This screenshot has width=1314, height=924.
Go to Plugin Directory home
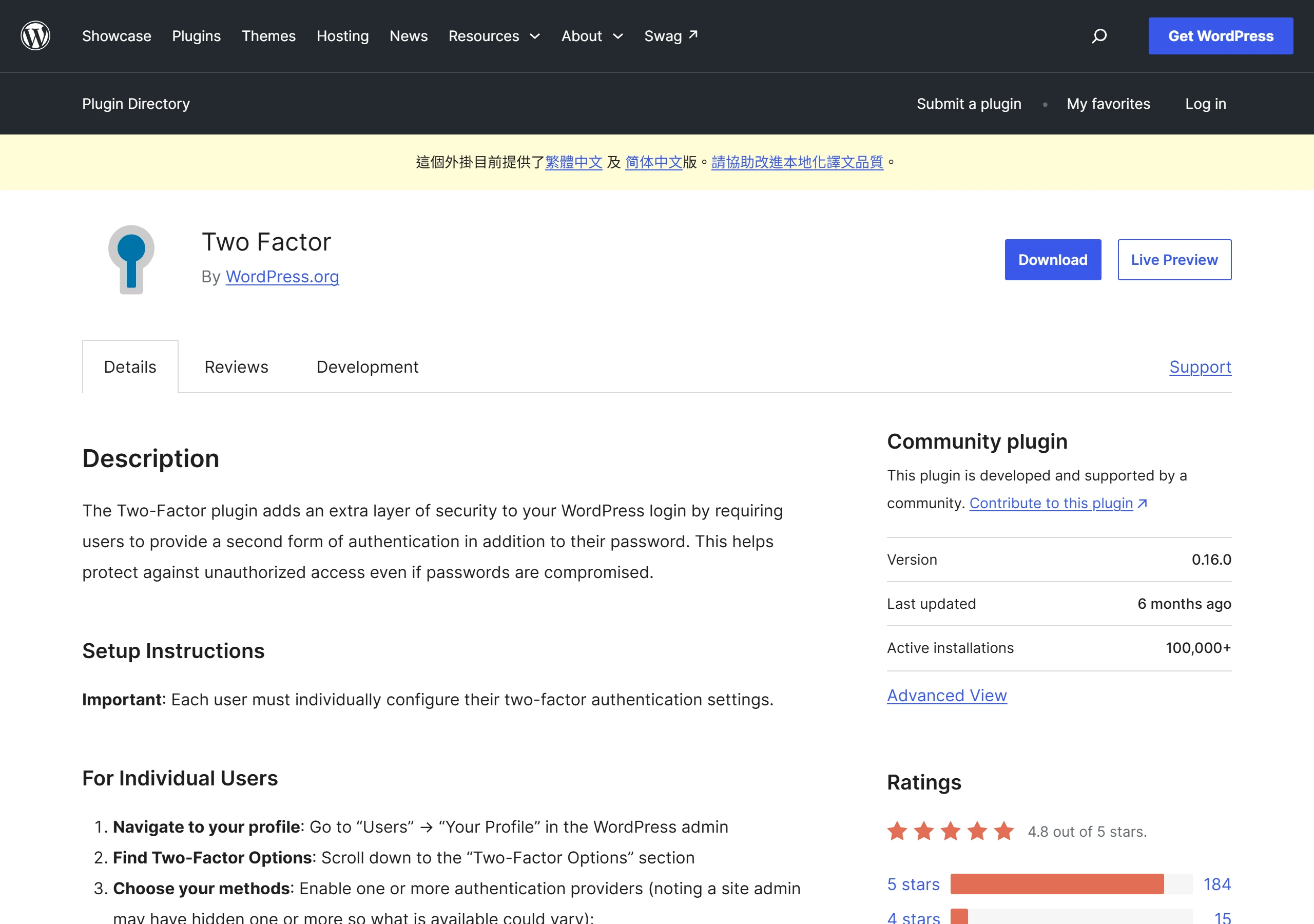click(136, 104)
